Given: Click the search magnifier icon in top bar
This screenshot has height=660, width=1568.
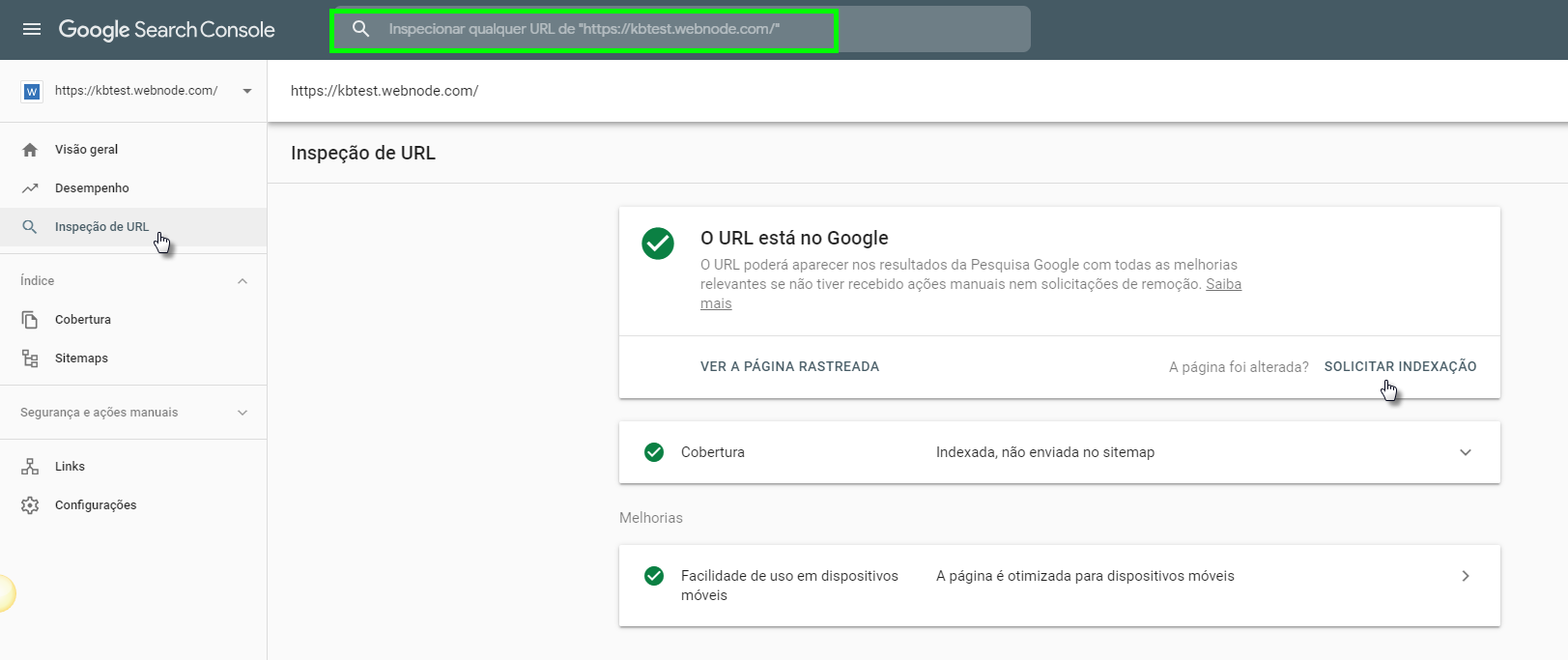Looking at the screenshot, I should (360, 29).
